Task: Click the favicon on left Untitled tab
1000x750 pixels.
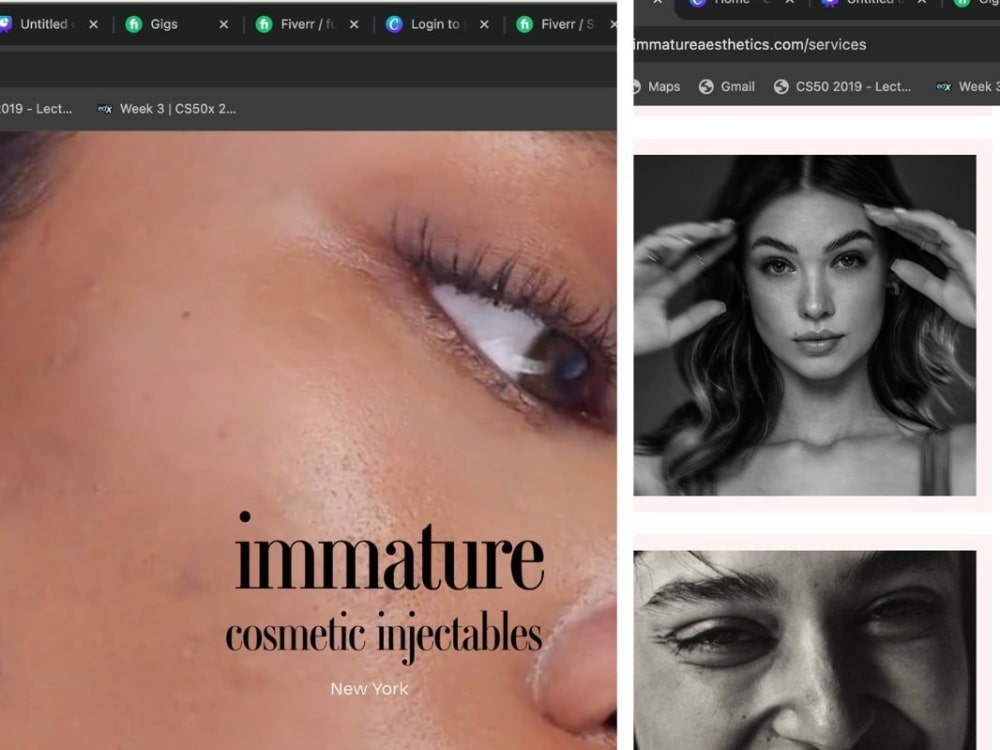Action: 5,24
